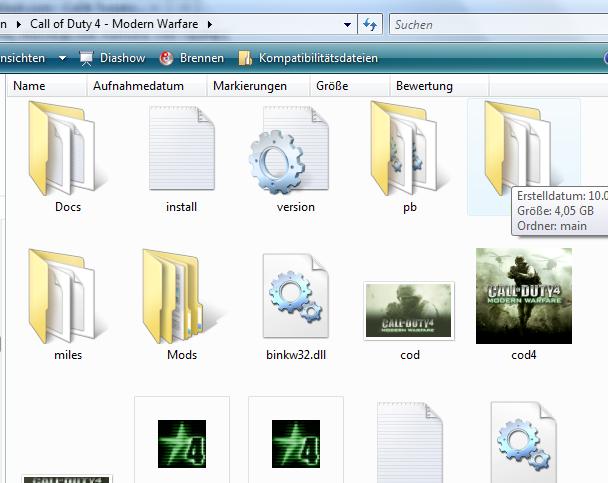
Task: Sort by the Markierungen column header
Action: pos(259,86)
